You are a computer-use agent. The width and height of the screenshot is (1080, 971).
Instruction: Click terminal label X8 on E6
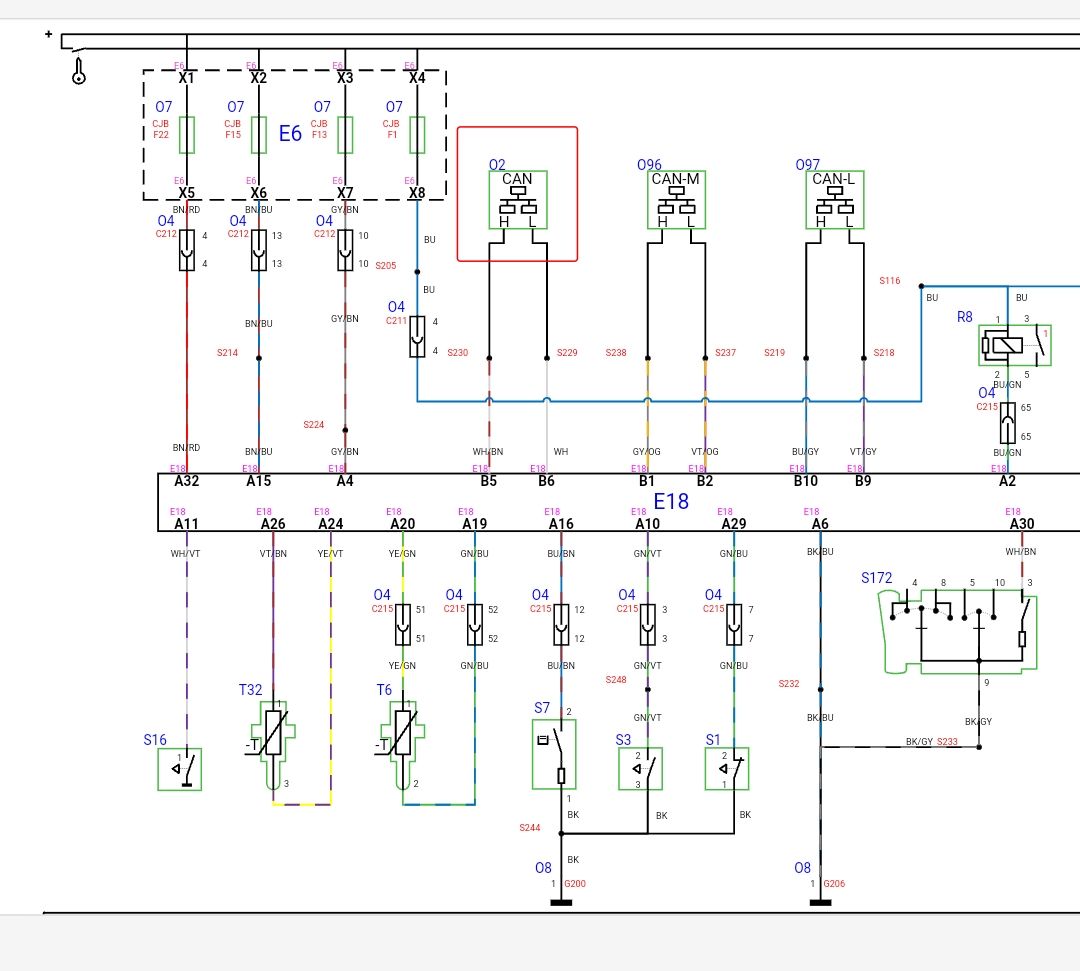click(417, 193)
